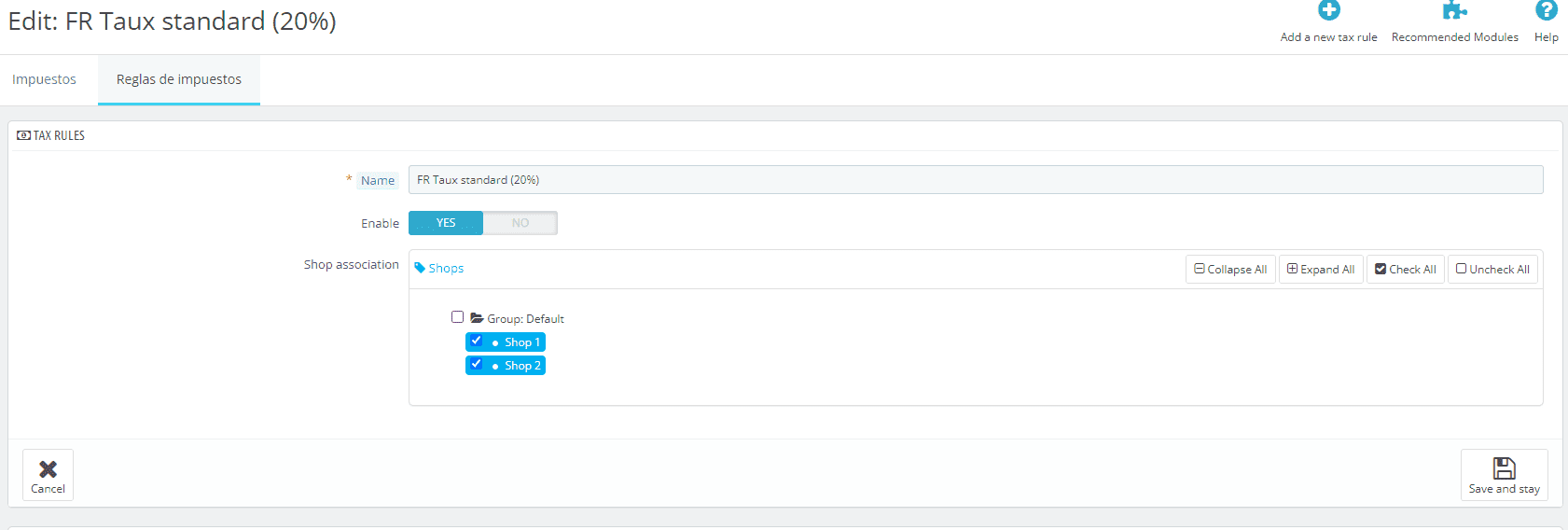The height and width of the screenshot is (530, 1568).
Task: Click the Group: Default folder icon
Action: 477,318
